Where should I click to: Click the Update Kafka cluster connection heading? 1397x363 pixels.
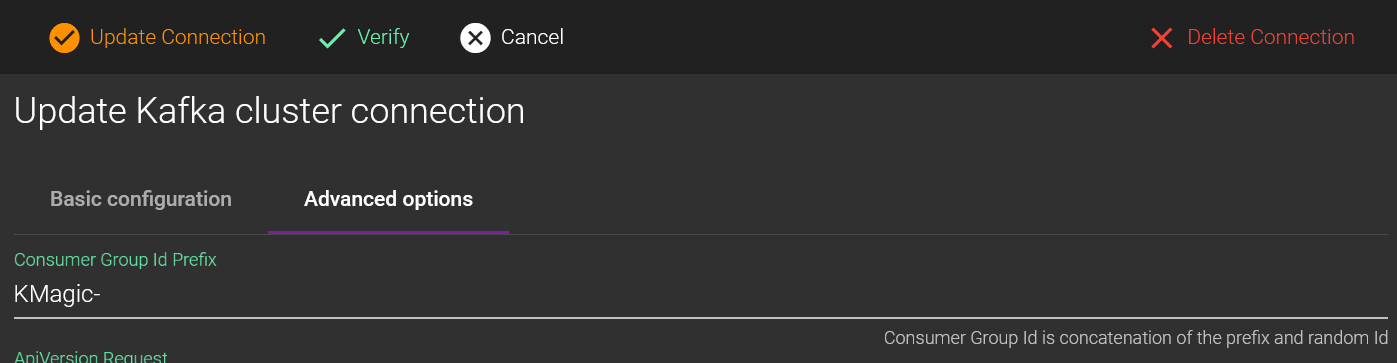click(x=269, y=111)
